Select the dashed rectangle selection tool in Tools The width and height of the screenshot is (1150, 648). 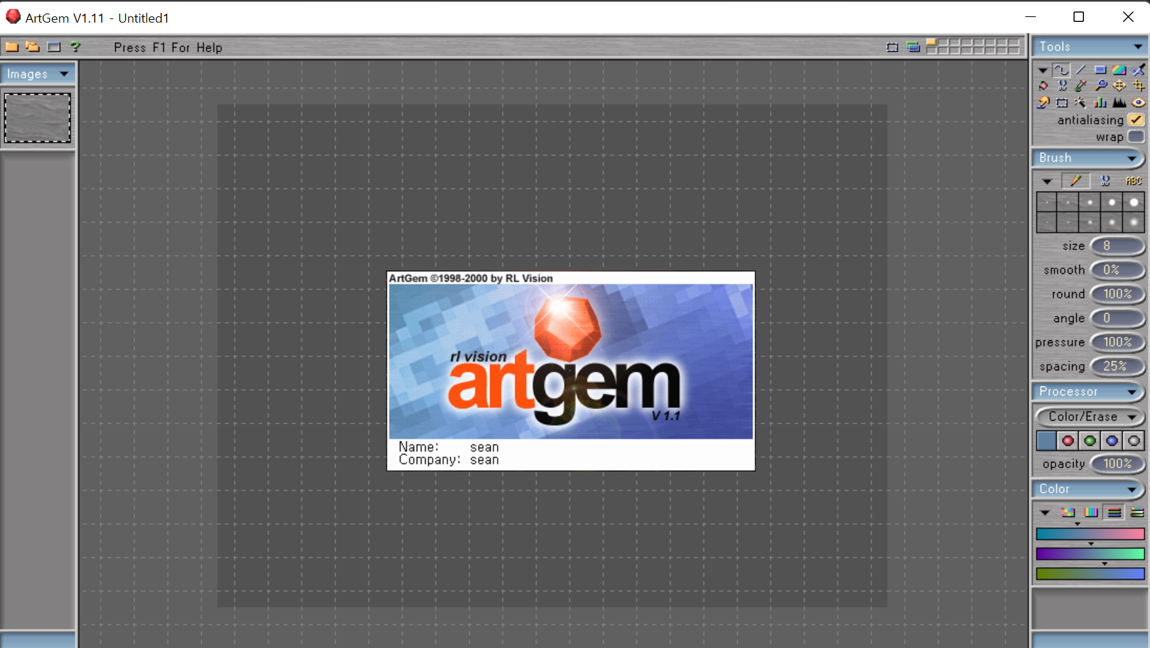(1062, 103)
